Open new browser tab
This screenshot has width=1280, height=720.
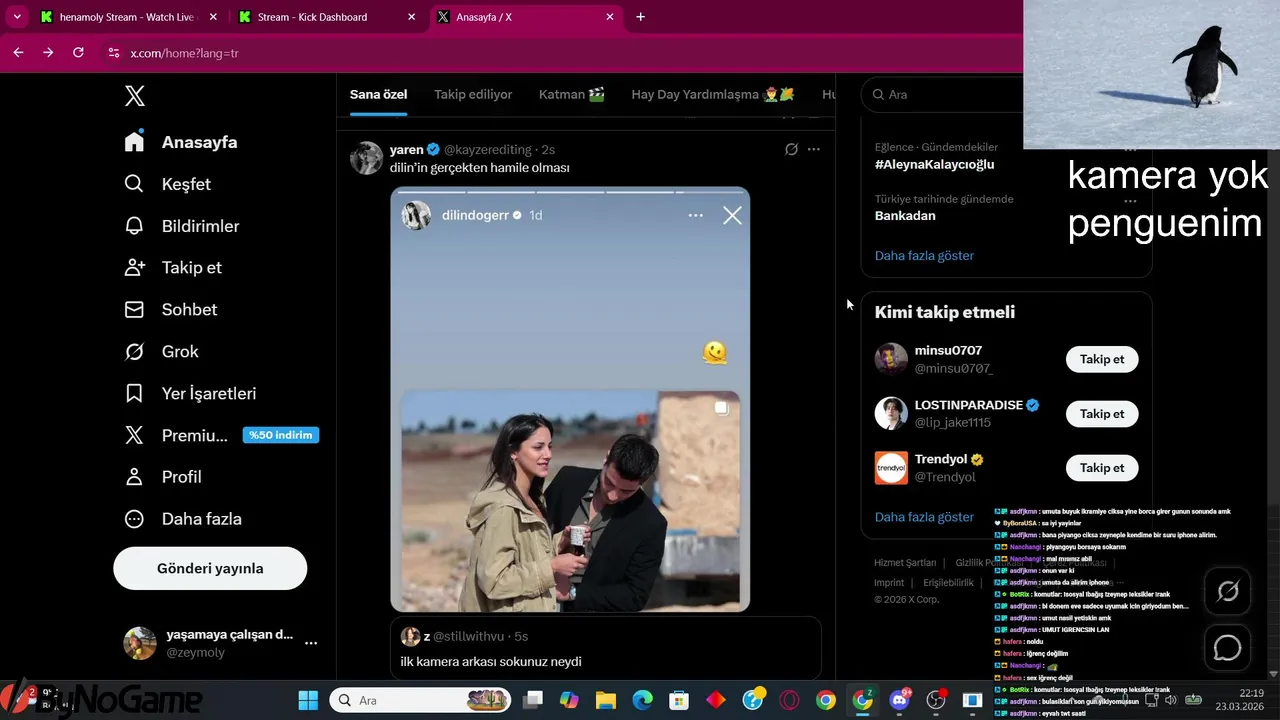[x=640, y=17]
